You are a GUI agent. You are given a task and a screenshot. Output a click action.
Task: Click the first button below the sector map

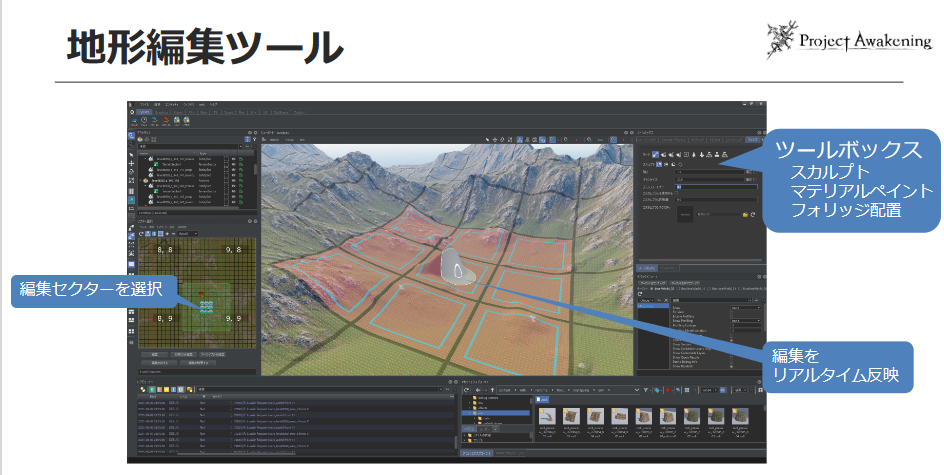click(x=155, y=355)
